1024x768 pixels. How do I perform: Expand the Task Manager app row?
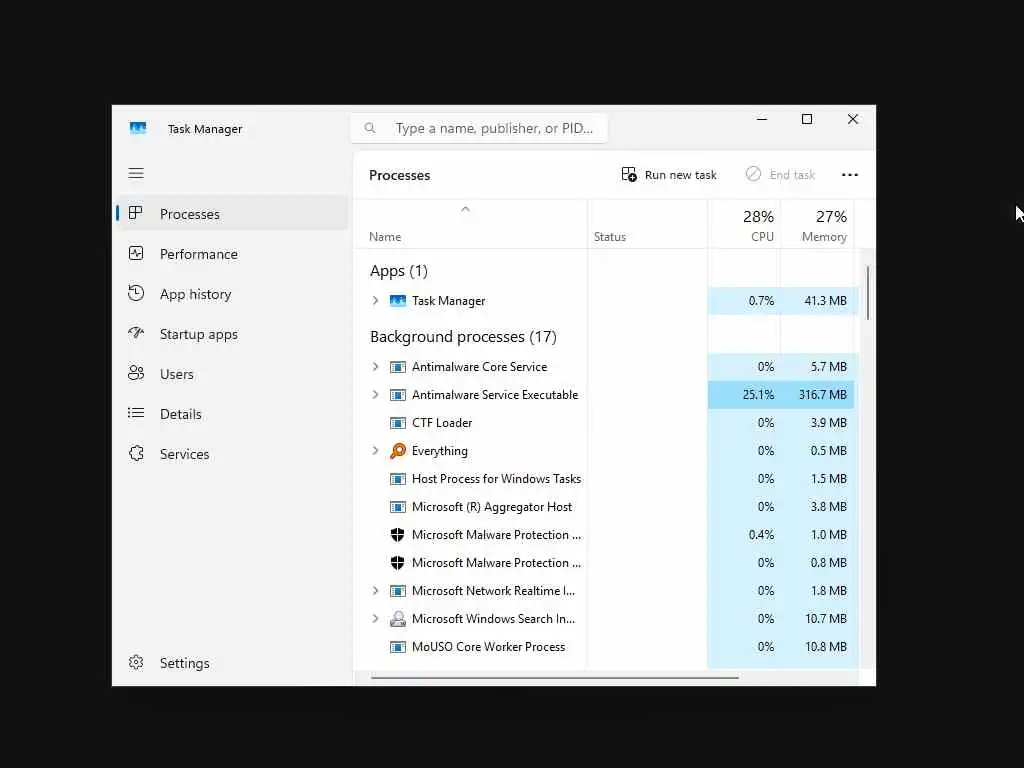click(375, 300)
